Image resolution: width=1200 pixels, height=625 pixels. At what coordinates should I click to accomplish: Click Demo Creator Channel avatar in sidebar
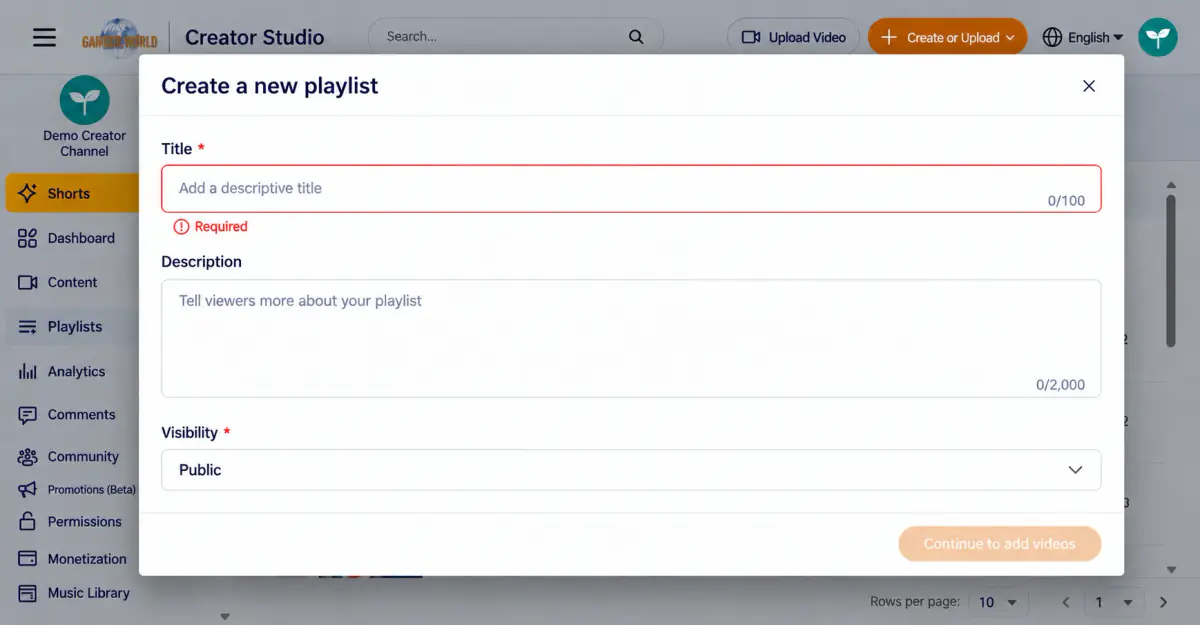[84, 100]
